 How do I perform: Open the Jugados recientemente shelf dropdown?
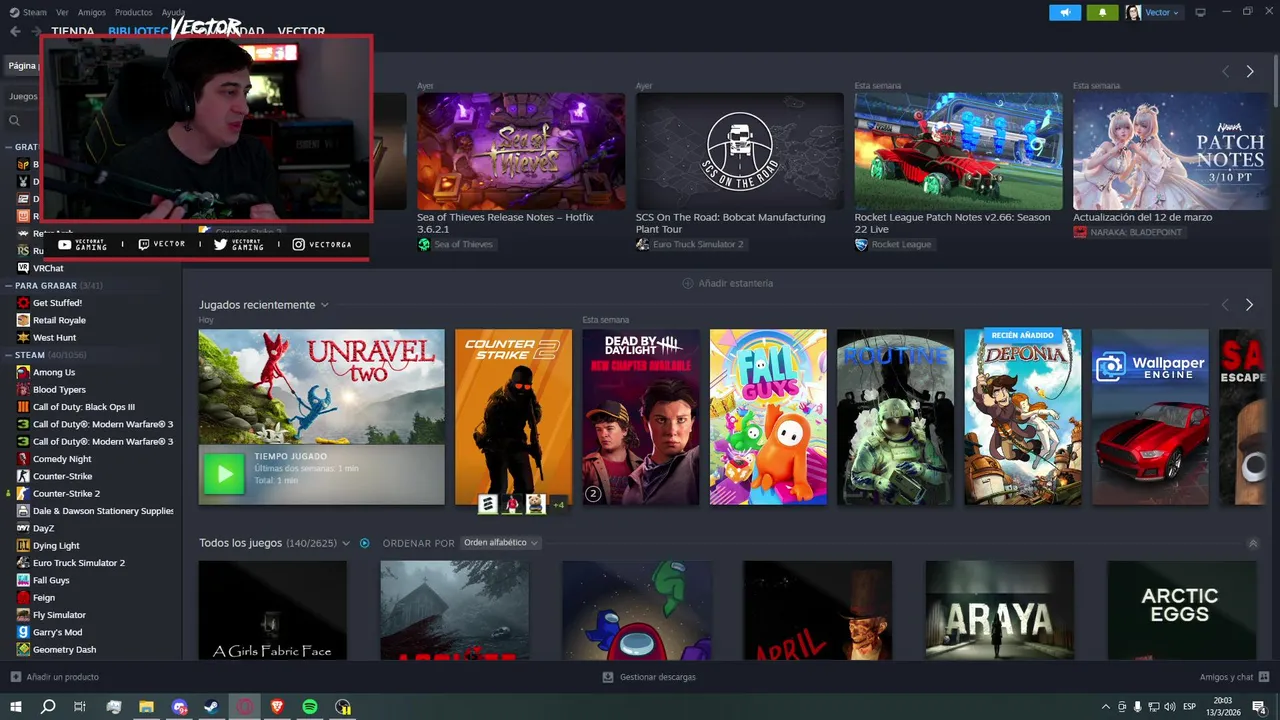[324, 305]
